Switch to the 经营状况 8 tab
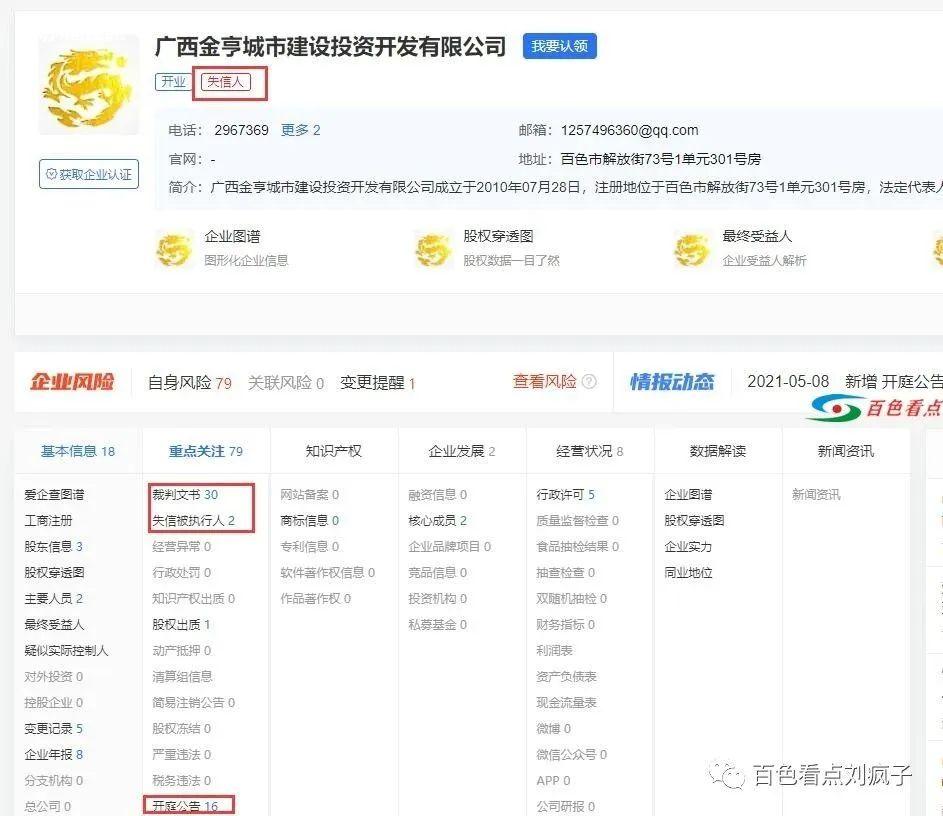Viewport: 943px width, 816px height. pyautogui.click(x=590, y=451)
